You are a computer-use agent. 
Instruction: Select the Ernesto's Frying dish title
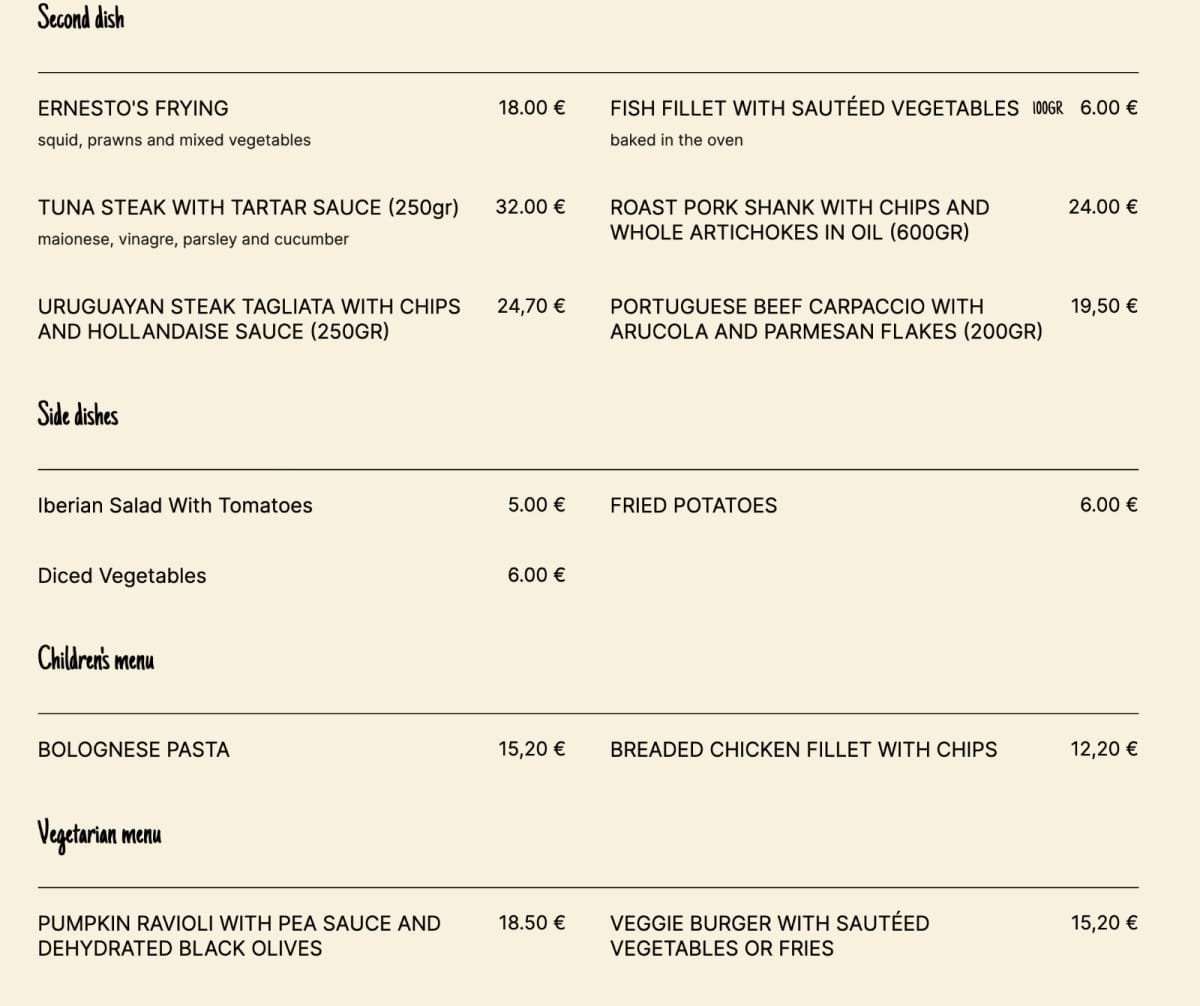coord(133,108)
